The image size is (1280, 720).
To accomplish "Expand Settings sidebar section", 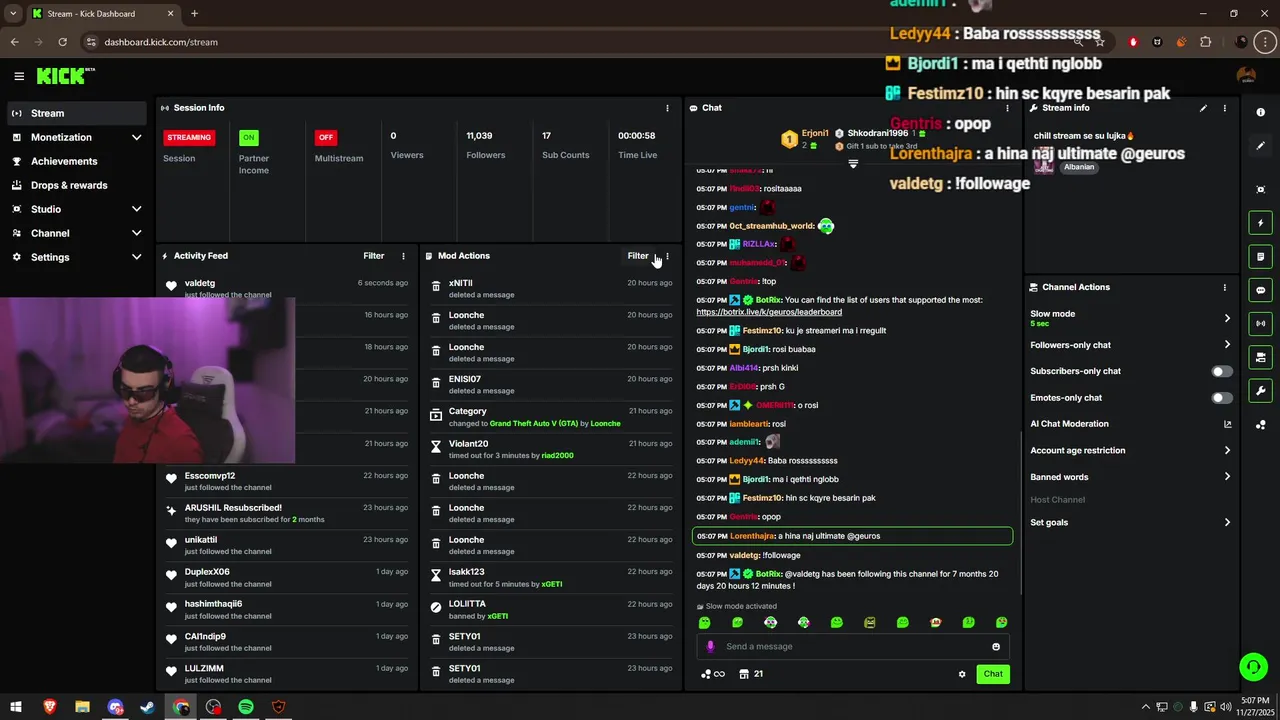I will (x=136, y=257).
